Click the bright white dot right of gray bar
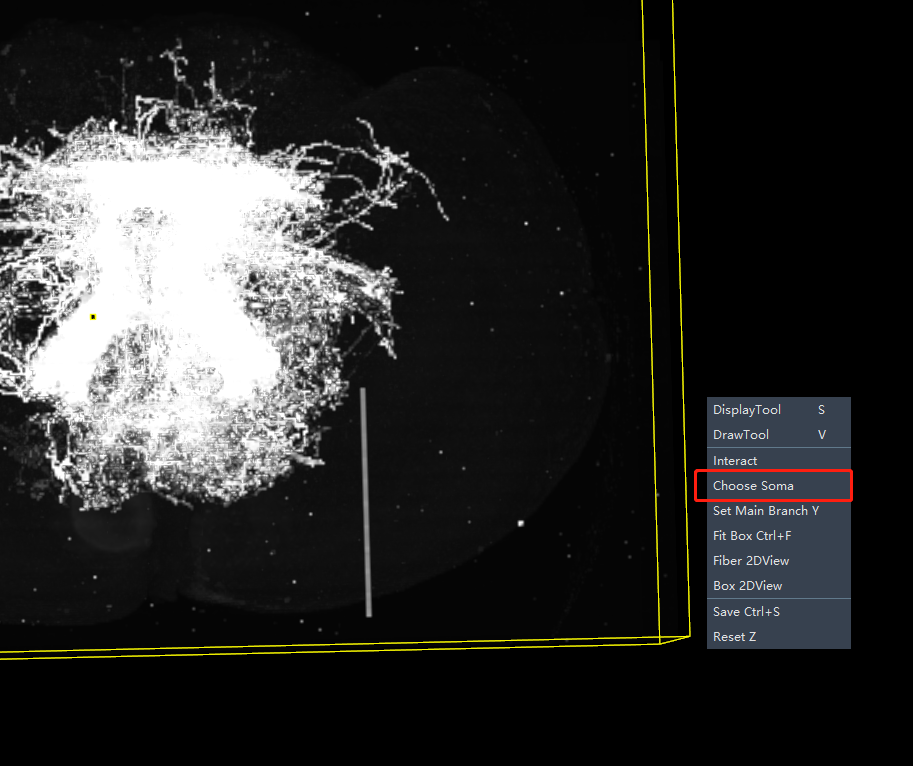Screen dimensions: 913x766 pyautogui.click(x=521, y=522)
